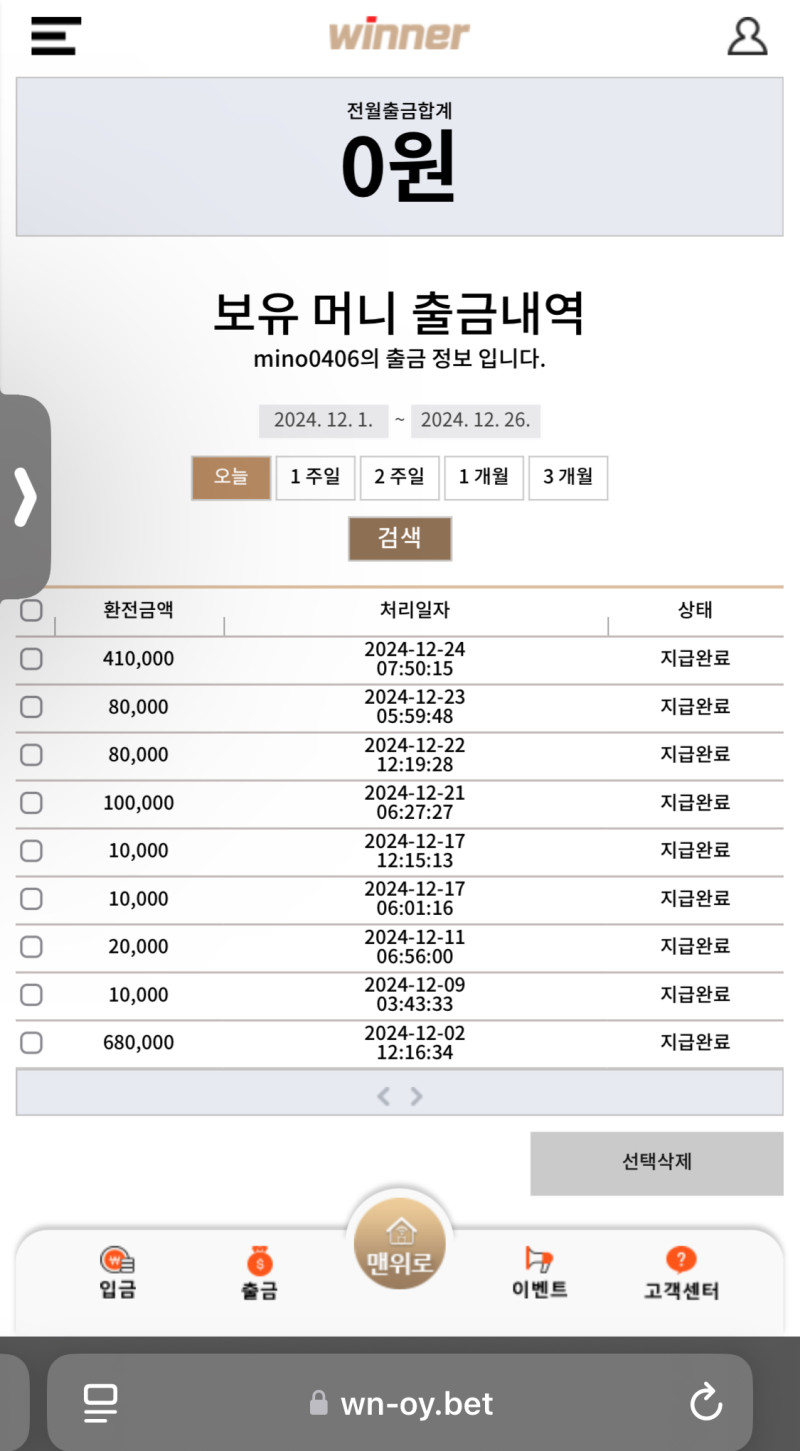Open the 2024. 12. 1. start date field
Viewport: 800px width, 1451px height.
tap(324, 421)
